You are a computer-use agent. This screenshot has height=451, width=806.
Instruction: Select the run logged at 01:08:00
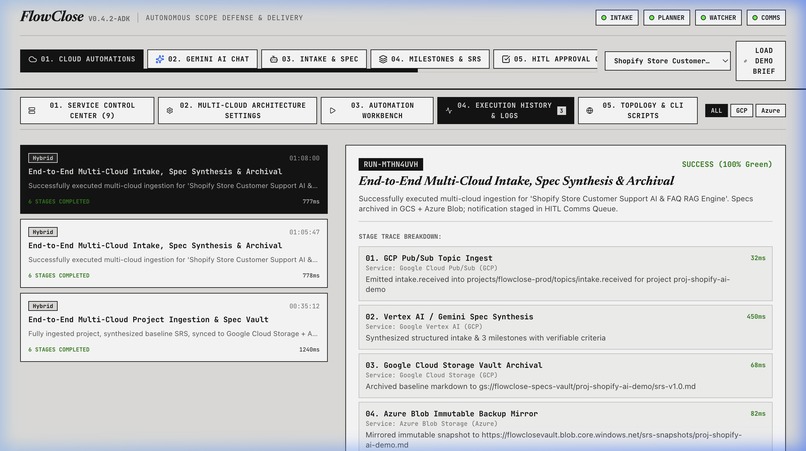click(x=174, y=179)
